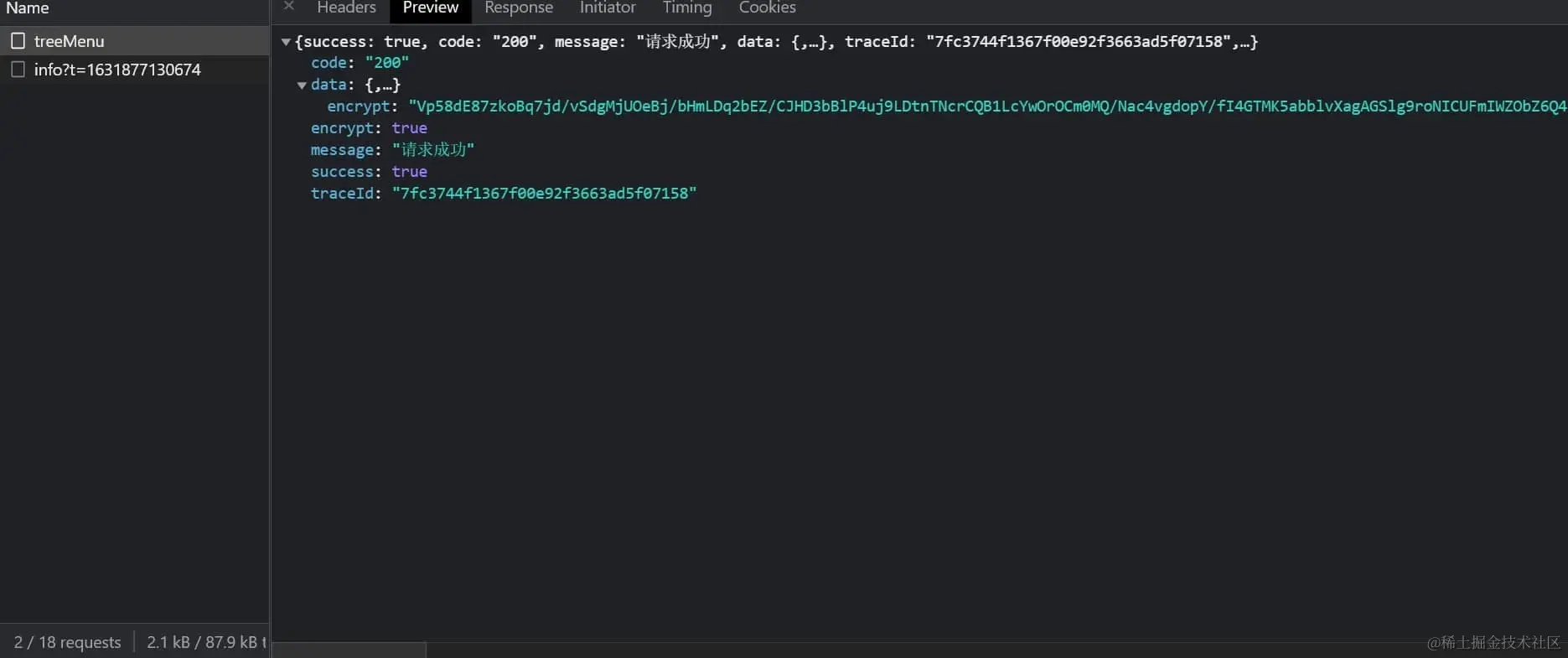Screen dimensions: 1568x658
Task: Open the Cookies tab
Action: point(768,8)
